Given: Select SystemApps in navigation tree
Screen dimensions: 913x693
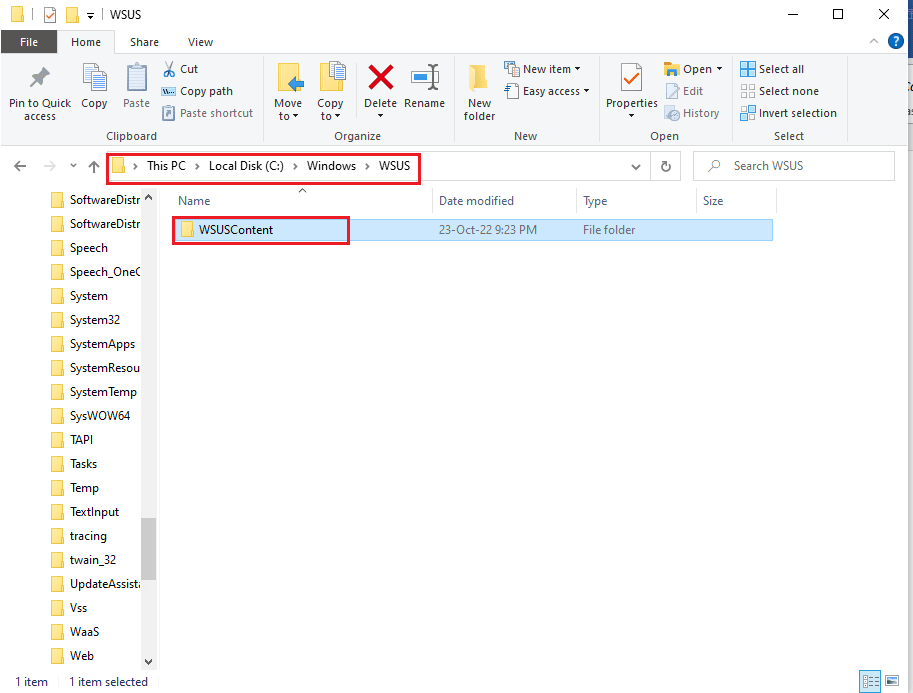Looking at the screenshot, I should click(x=102, y=344).
